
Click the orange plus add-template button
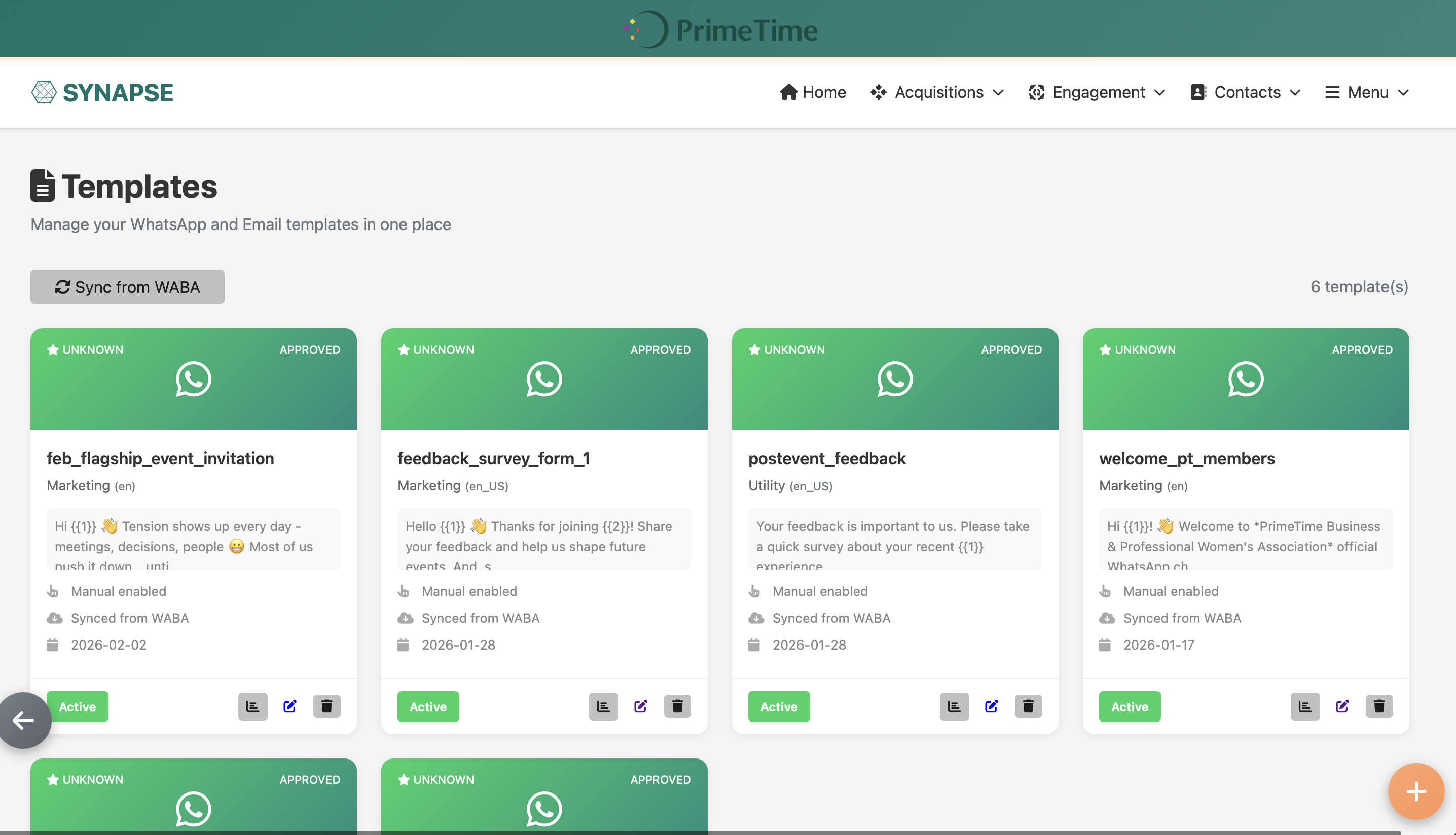1415,791
